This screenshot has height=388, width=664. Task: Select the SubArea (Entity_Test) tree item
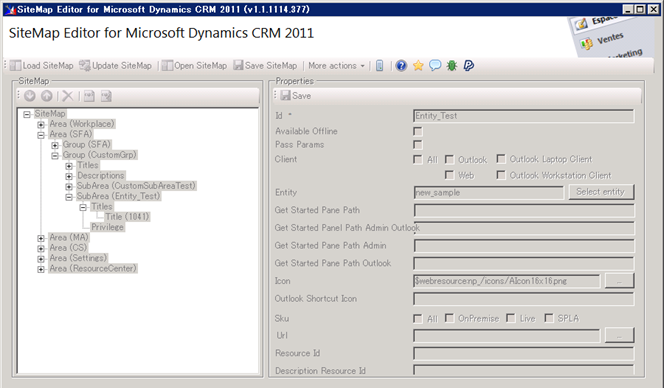(x=119, y=196)
